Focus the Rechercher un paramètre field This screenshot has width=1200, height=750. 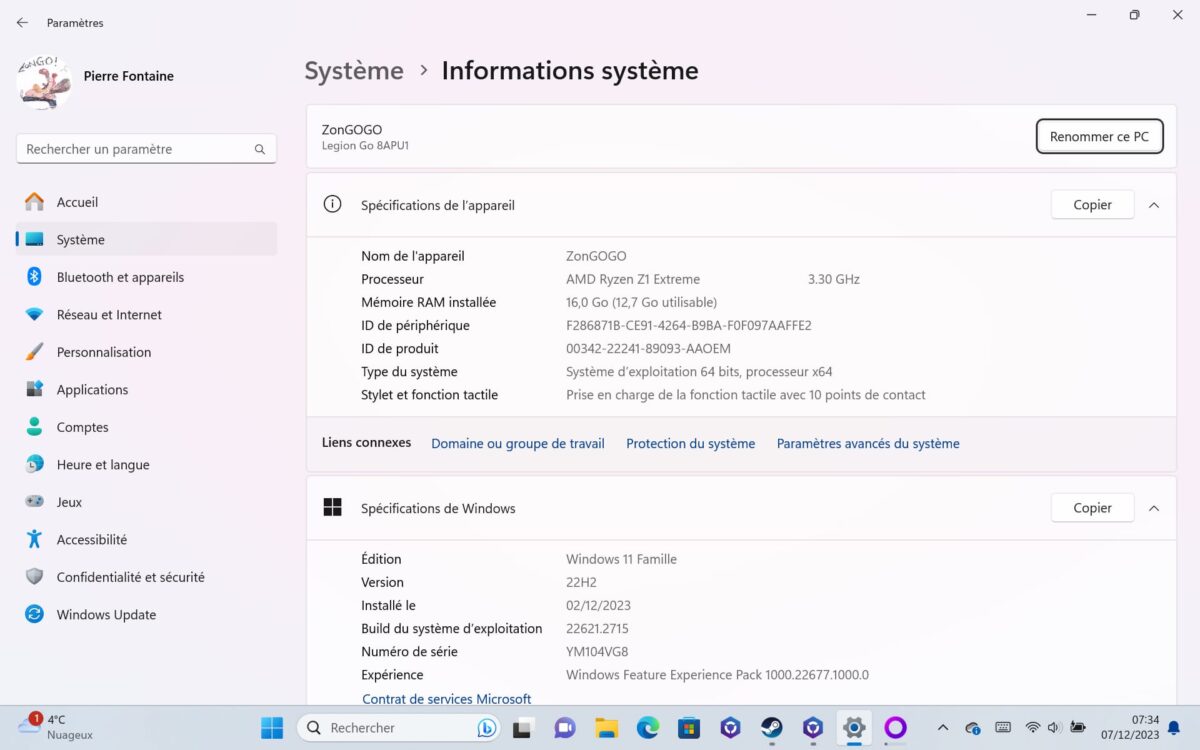(146, 149)
